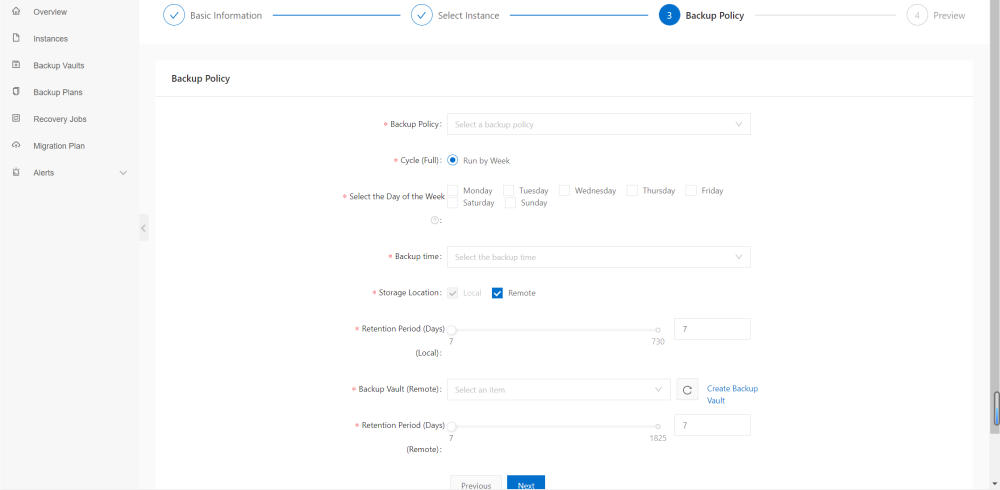Click the step 4 Preview circle
1000x490 pixels.
point(917,15)
